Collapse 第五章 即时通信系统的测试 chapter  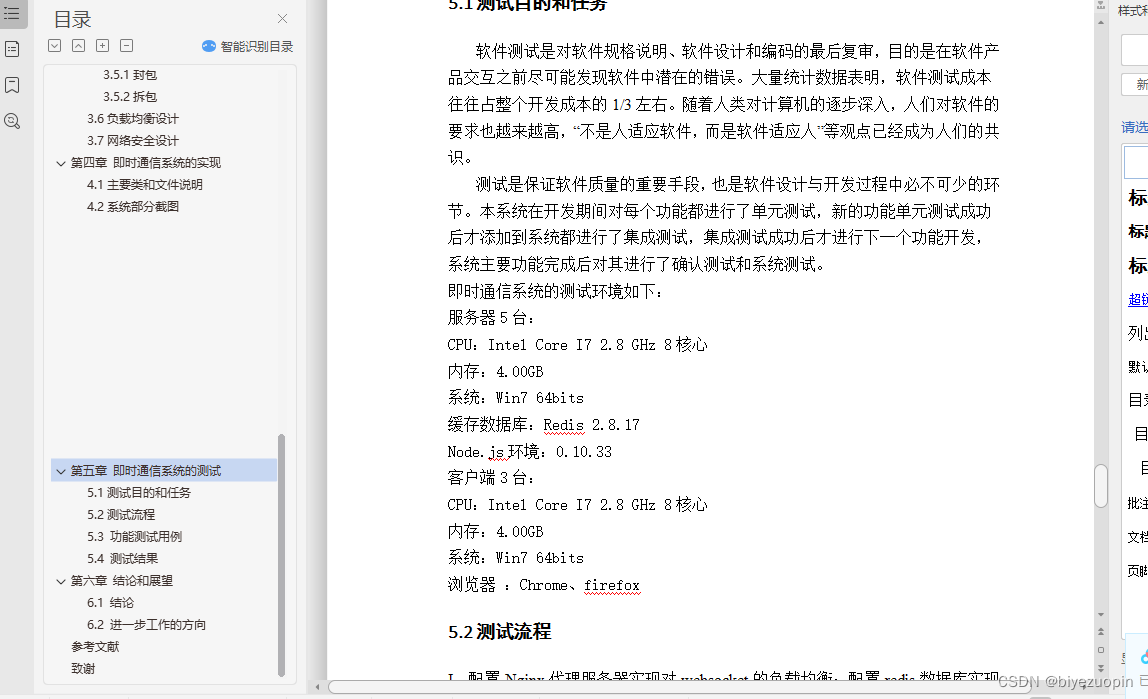(x=61, y=471)
